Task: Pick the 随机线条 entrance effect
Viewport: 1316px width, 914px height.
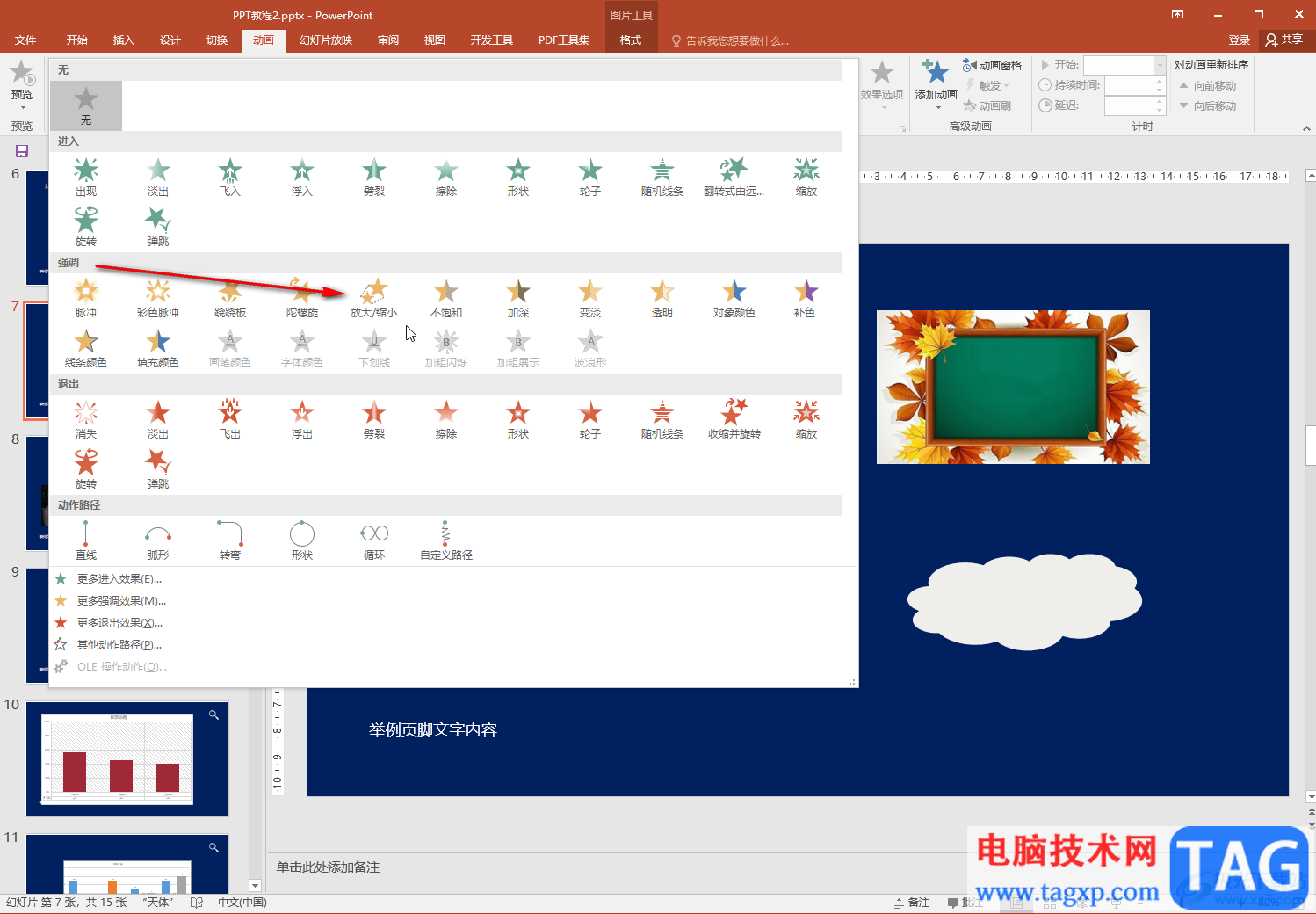Action: [x=662, y=177]
